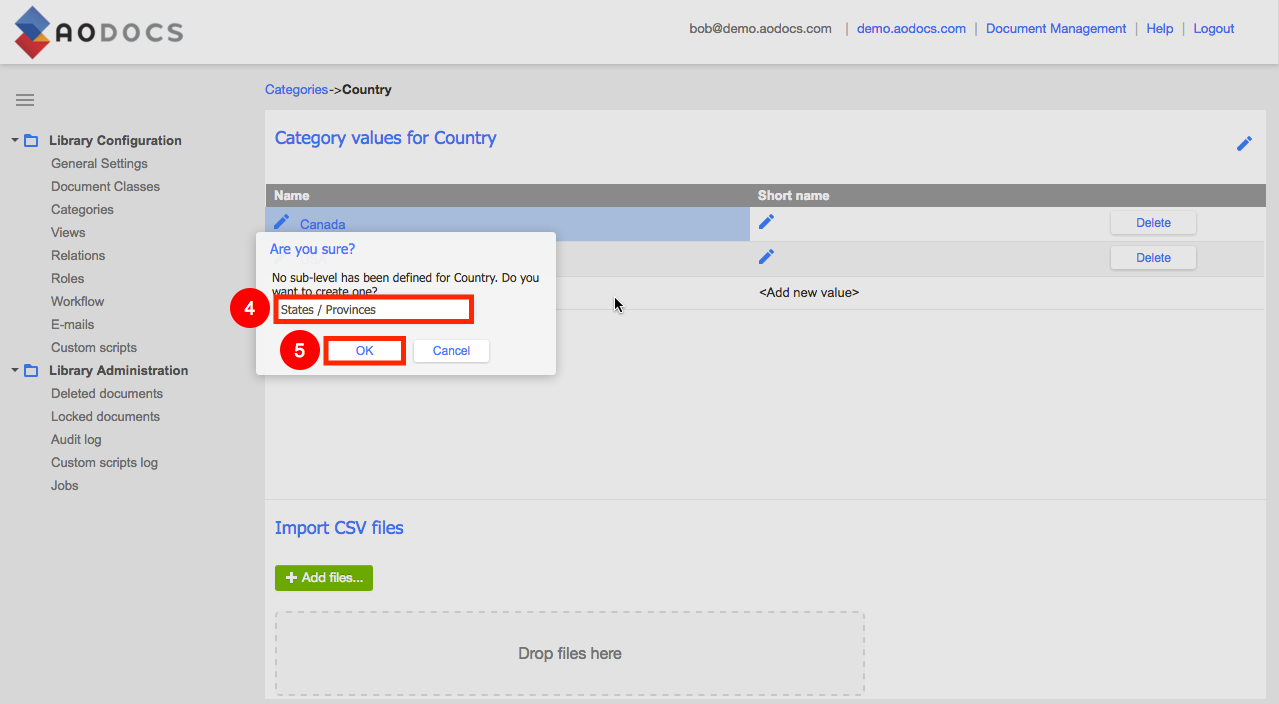Click the Library Administration folder icon

click(31, 371)
